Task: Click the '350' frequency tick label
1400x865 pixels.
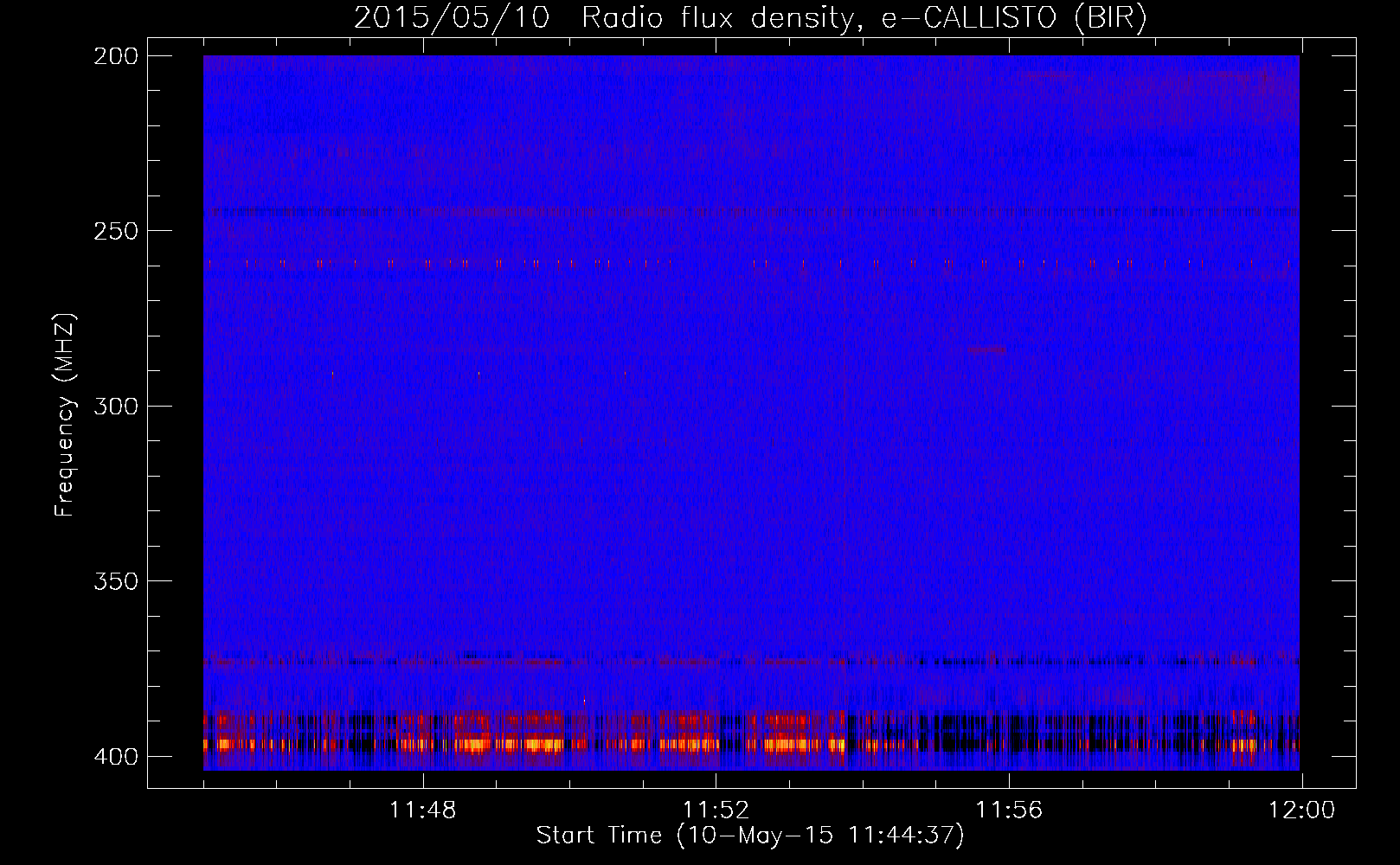Action: [115, 581]
